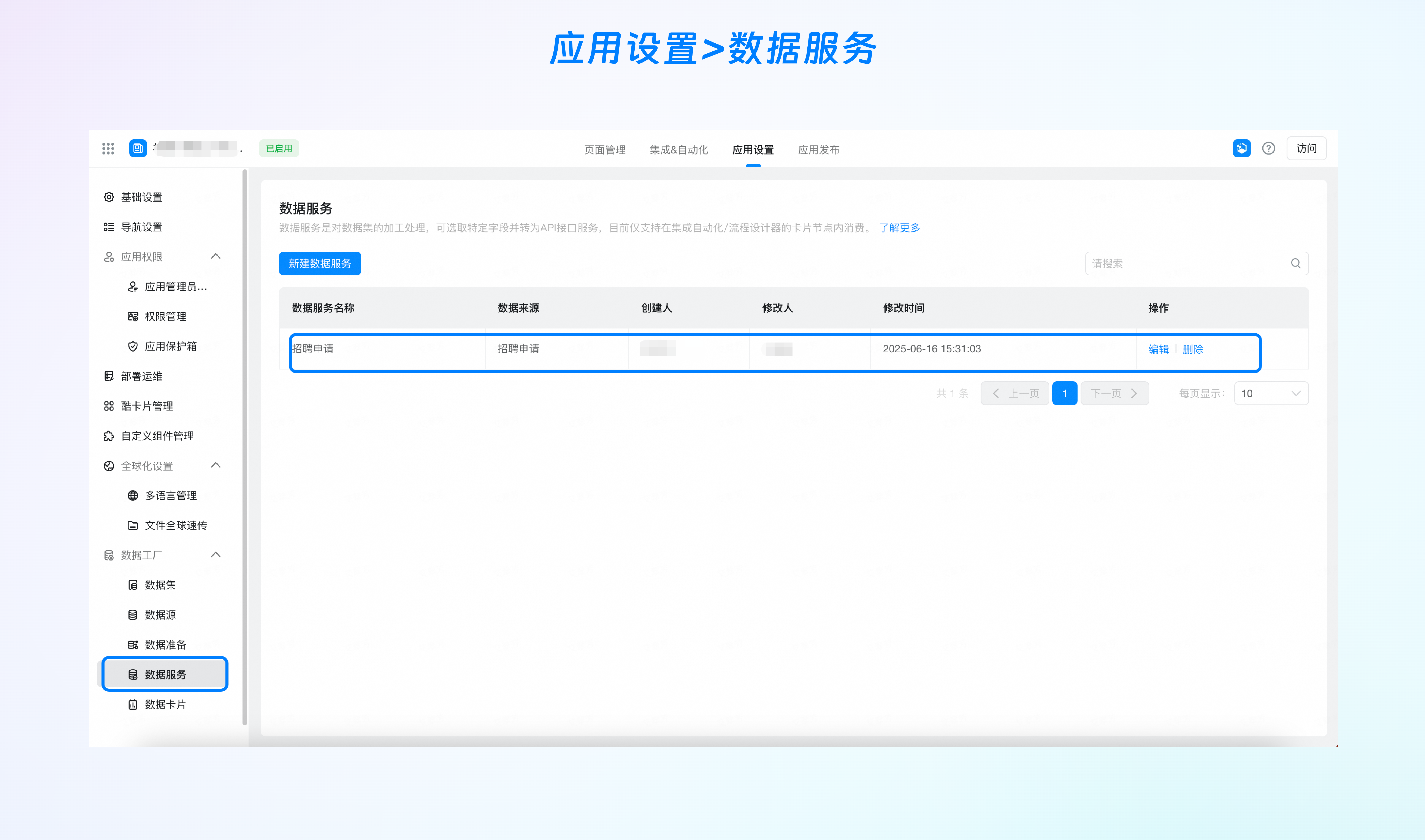Viewport: 1425px width, 840px height.
Task: Click the blue application logo icon
Action: [x=138, y=148]
